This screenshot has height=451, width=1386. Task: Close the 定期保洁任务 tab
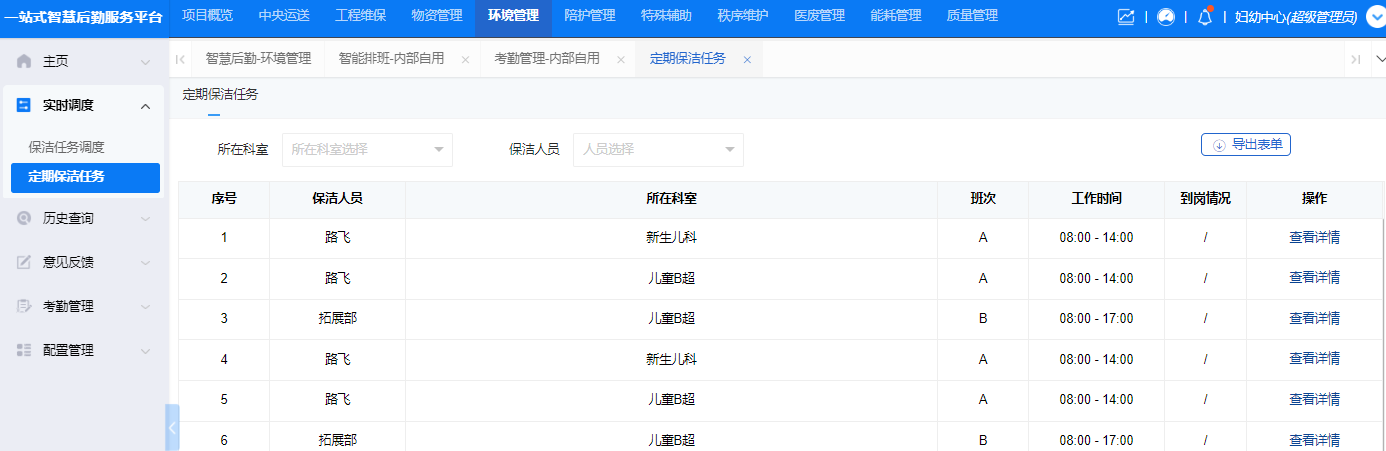pyautogui.click(x=747, y=60)
